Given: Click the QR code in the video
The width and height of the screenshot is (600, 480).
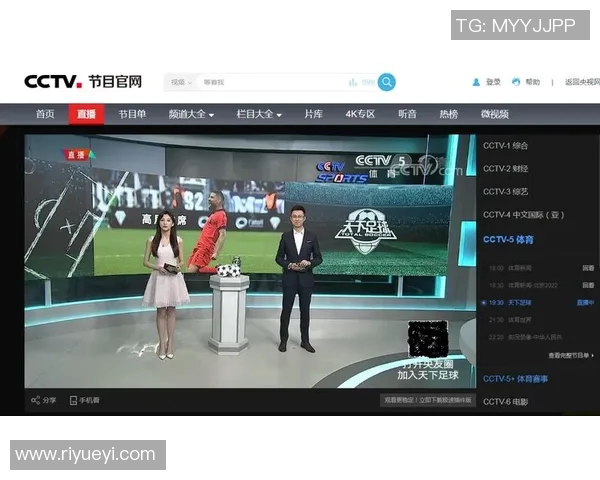Looking at the screenshot, I should (x=426, y=339).
